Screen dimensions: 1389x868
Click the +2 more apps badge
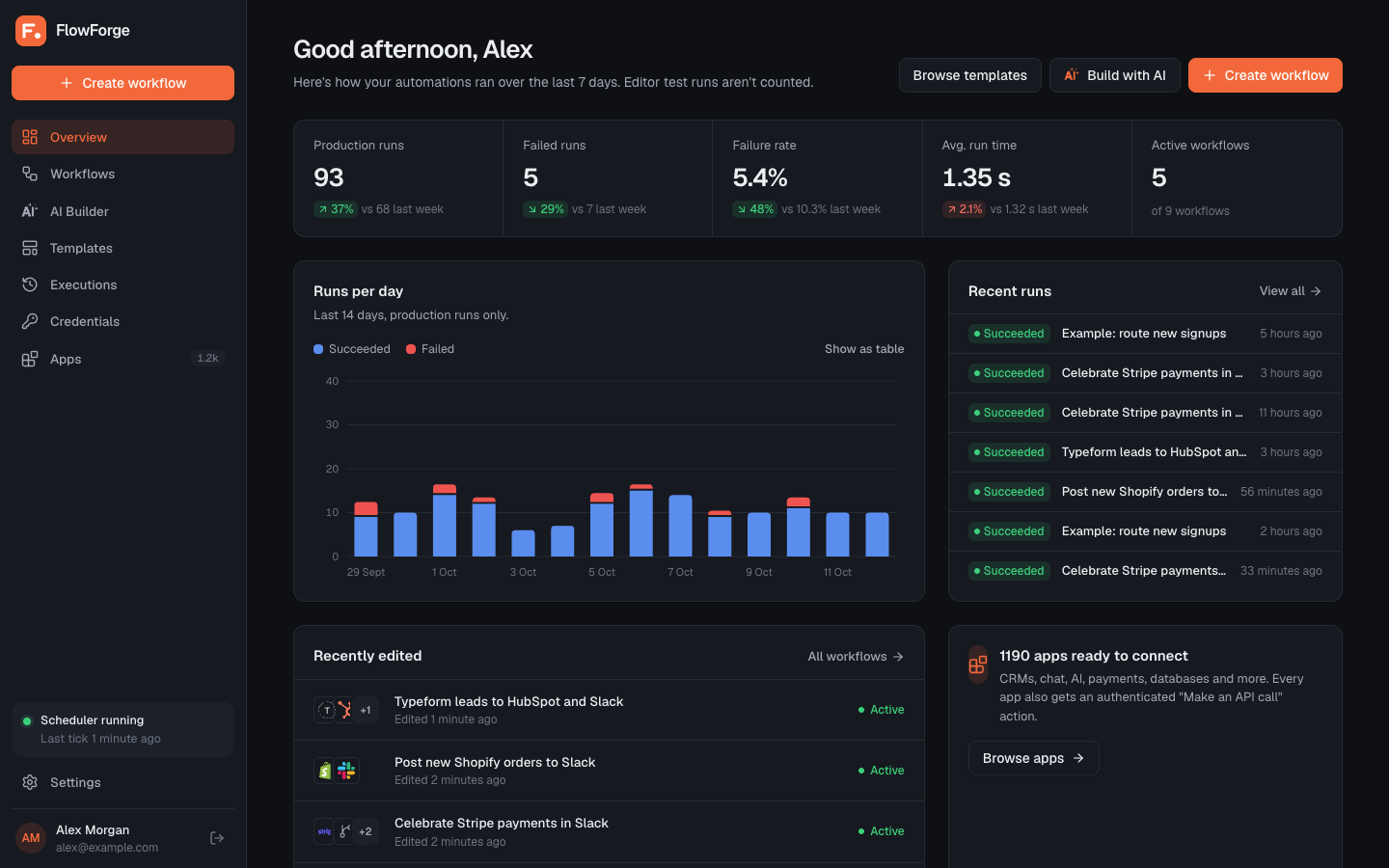(366, 831)
